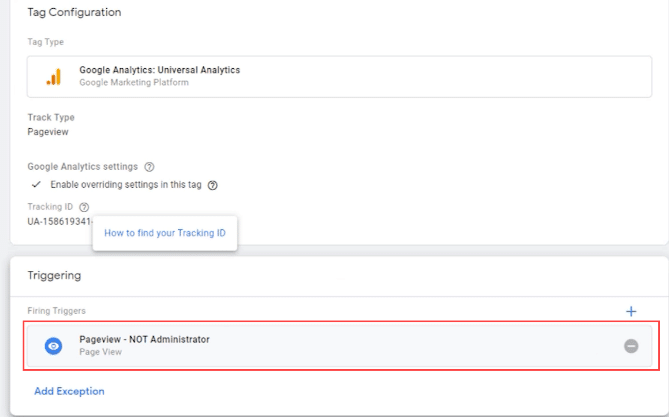Click Pageview track type value
Screen dimensions: 669x417
48,132
